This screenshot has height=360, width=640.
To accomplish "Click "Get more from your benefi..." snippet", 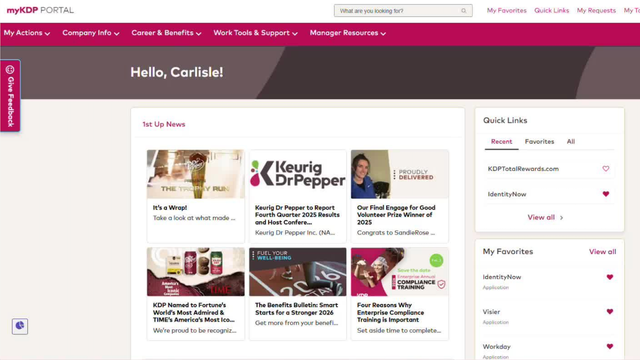I will pos(296,323).
